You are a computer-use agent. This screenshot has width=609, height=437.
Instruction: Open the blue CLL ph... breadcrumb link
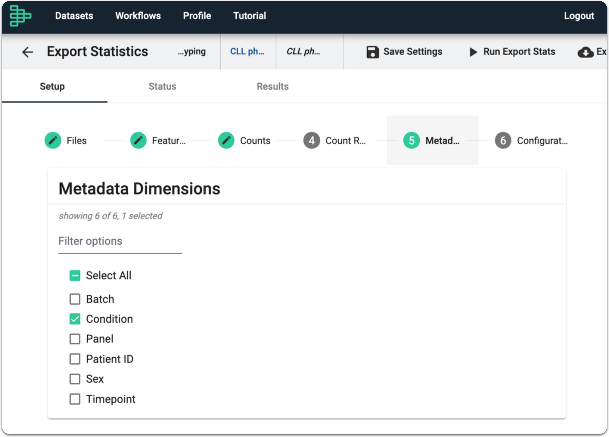[x=247, y=52]
